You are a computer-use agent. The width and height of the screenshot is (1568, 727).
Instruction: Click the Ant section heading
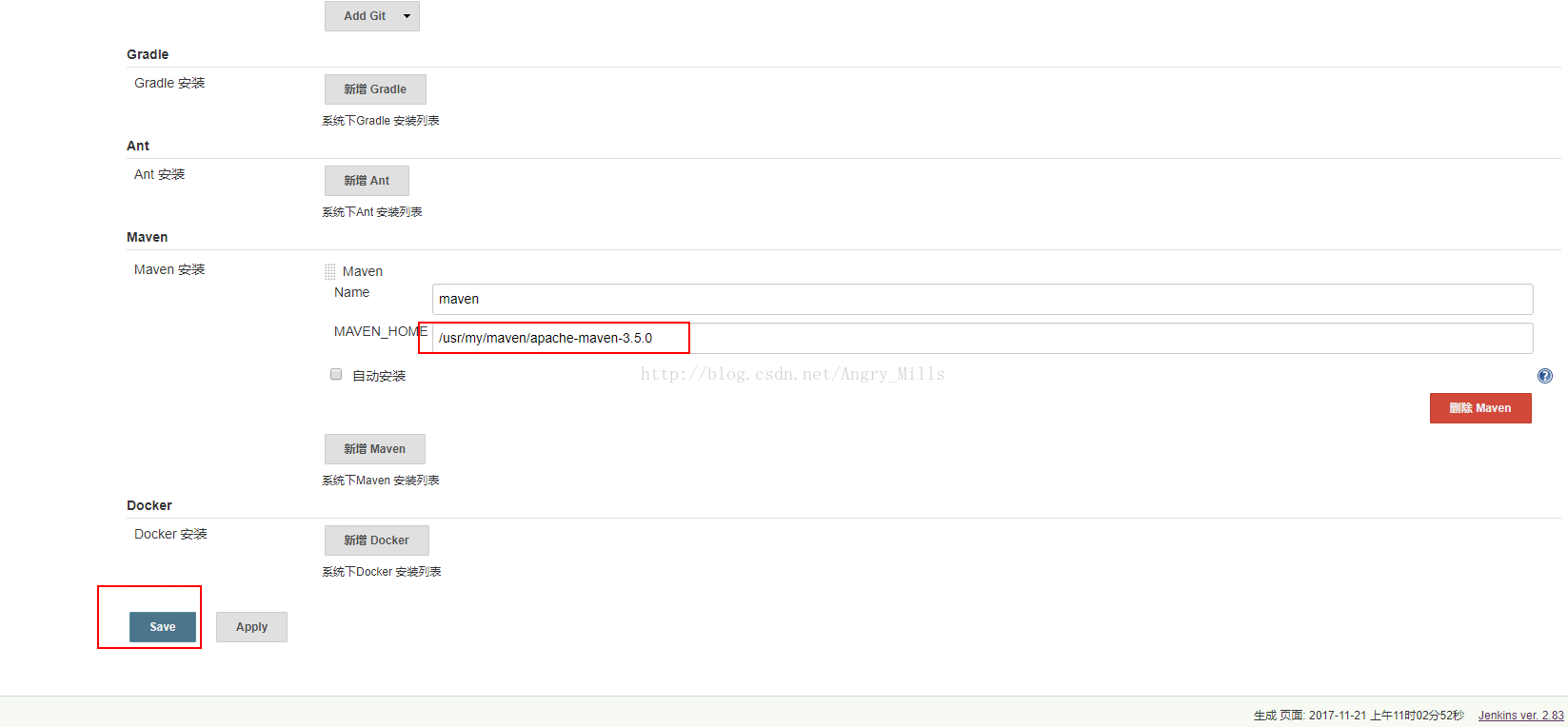point(138,146)
